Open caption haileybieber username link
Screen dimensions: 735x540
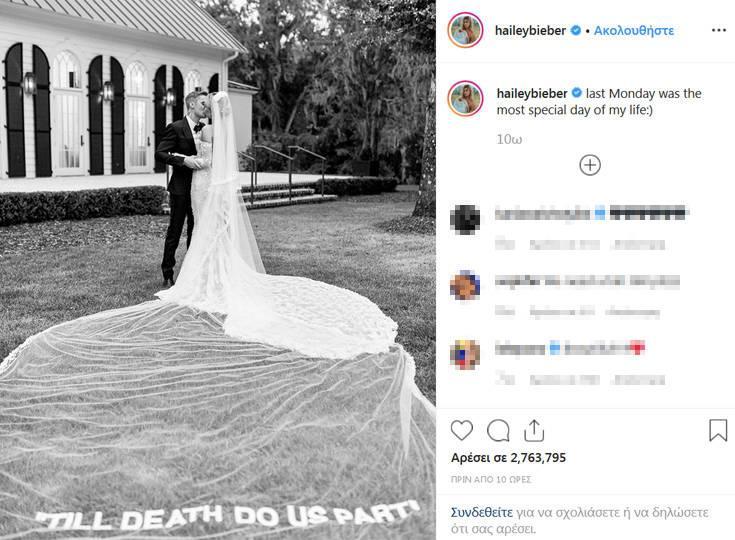(x=532, y=93)
